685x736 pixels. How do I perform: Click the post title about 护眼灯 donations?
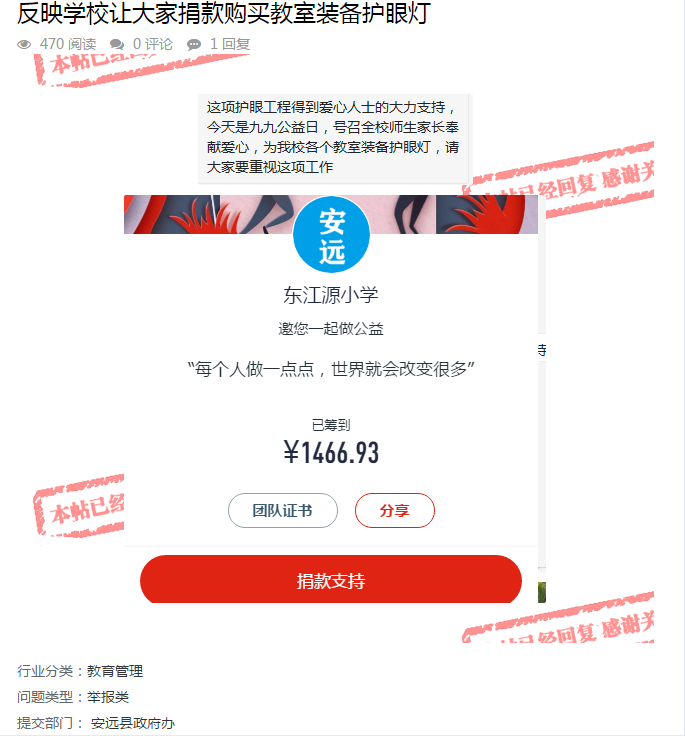223,13
